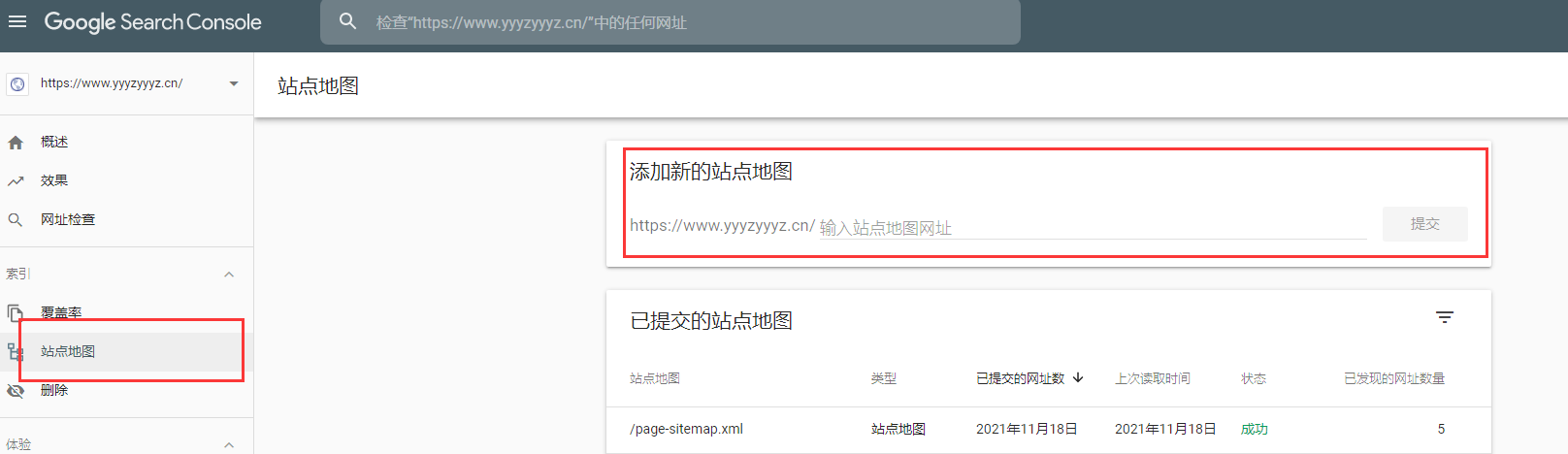The height and width of the screenshot is (454, 1568).
Task: Select 站点地图 in the sidebar
Action: click(68, 352)
